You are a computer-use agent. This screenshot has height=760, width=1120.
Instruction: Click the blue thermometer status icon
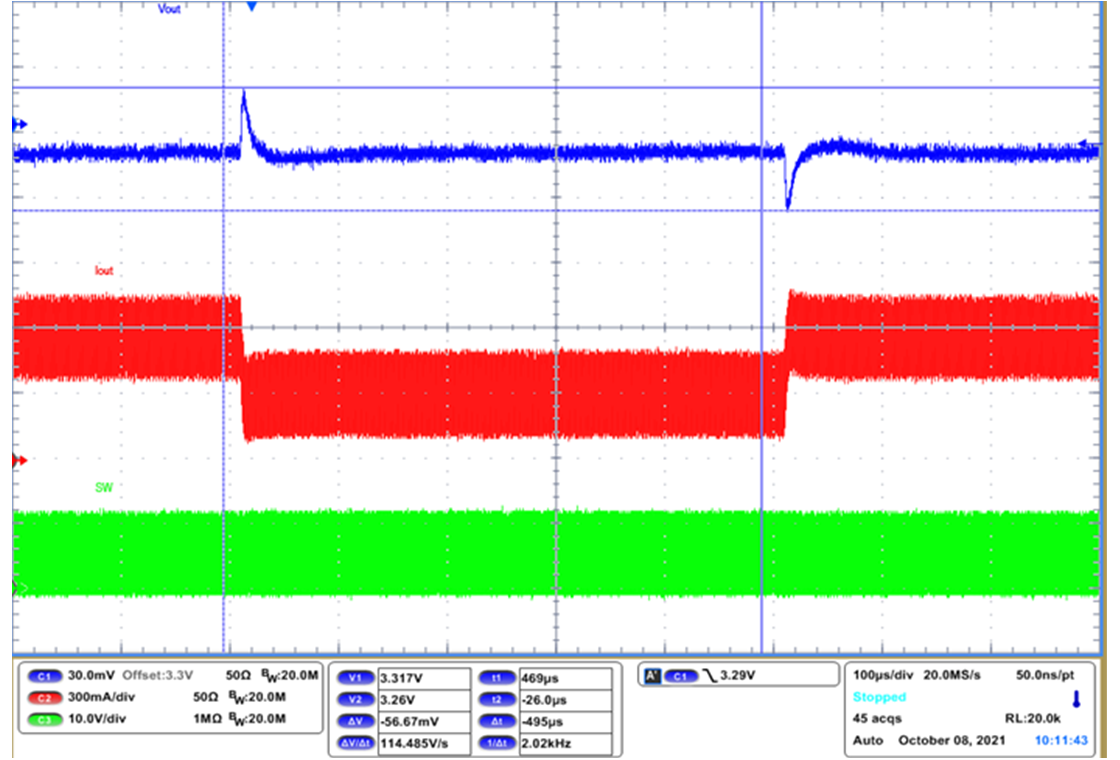coord(1077,699)
